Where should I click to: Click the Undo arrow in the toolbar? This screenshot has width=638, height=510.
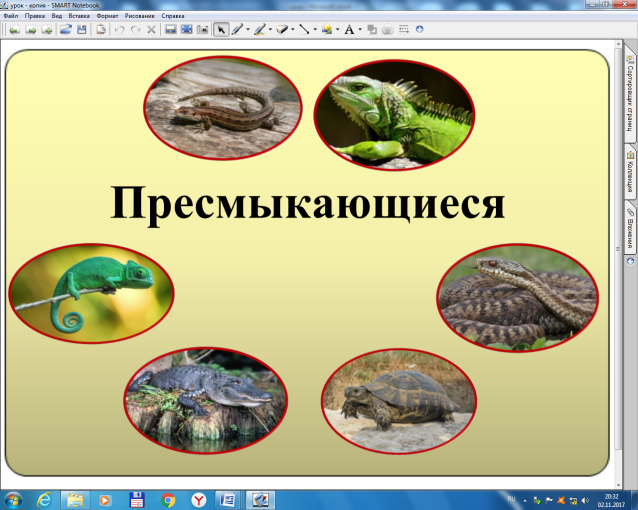(119, 30)
